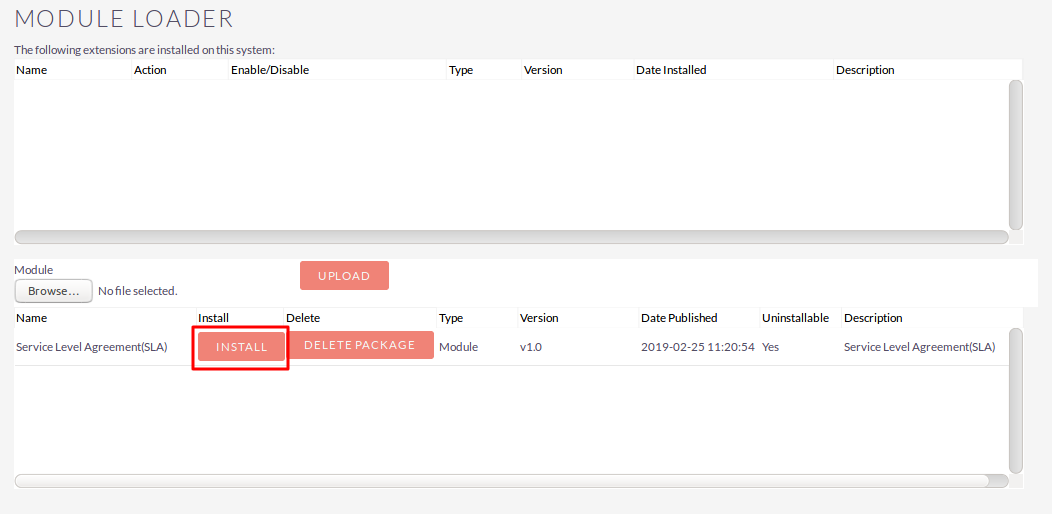Click the Upload button
Viewport: 1052px width, 514px height.
344,276
